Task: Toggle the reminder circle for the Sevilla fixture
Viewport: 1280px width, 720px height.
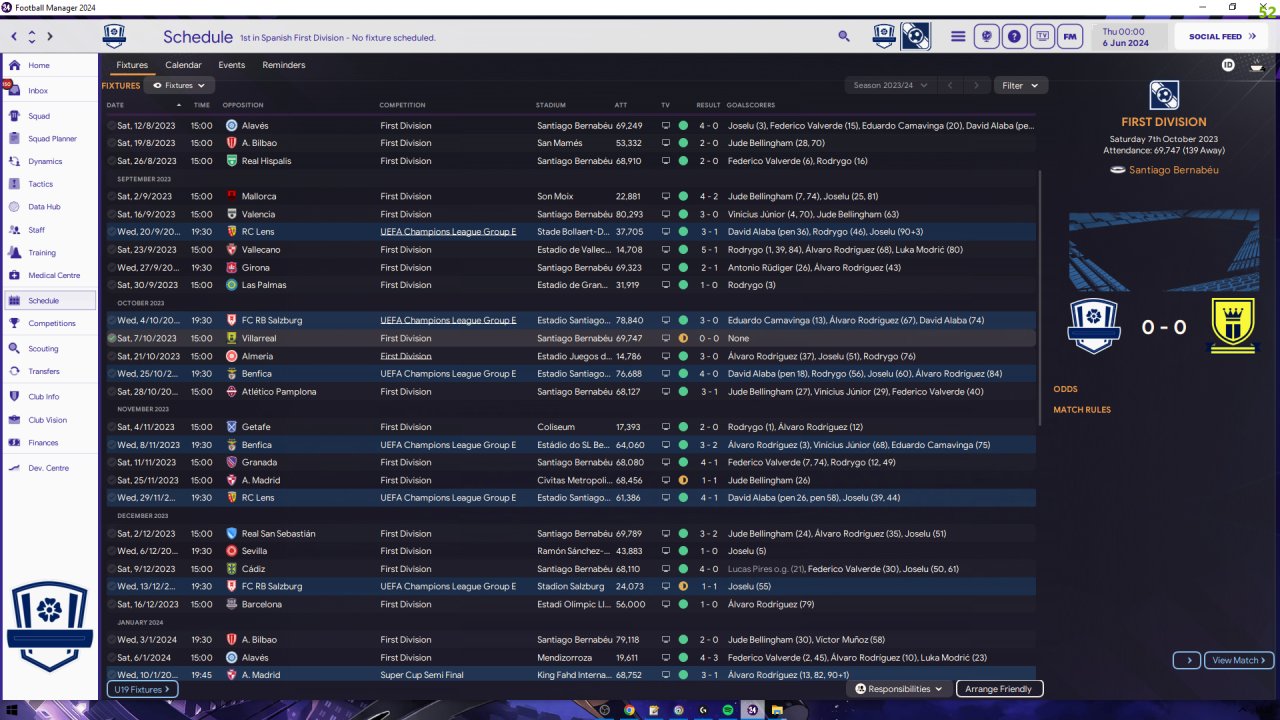Action: point(112,551)
